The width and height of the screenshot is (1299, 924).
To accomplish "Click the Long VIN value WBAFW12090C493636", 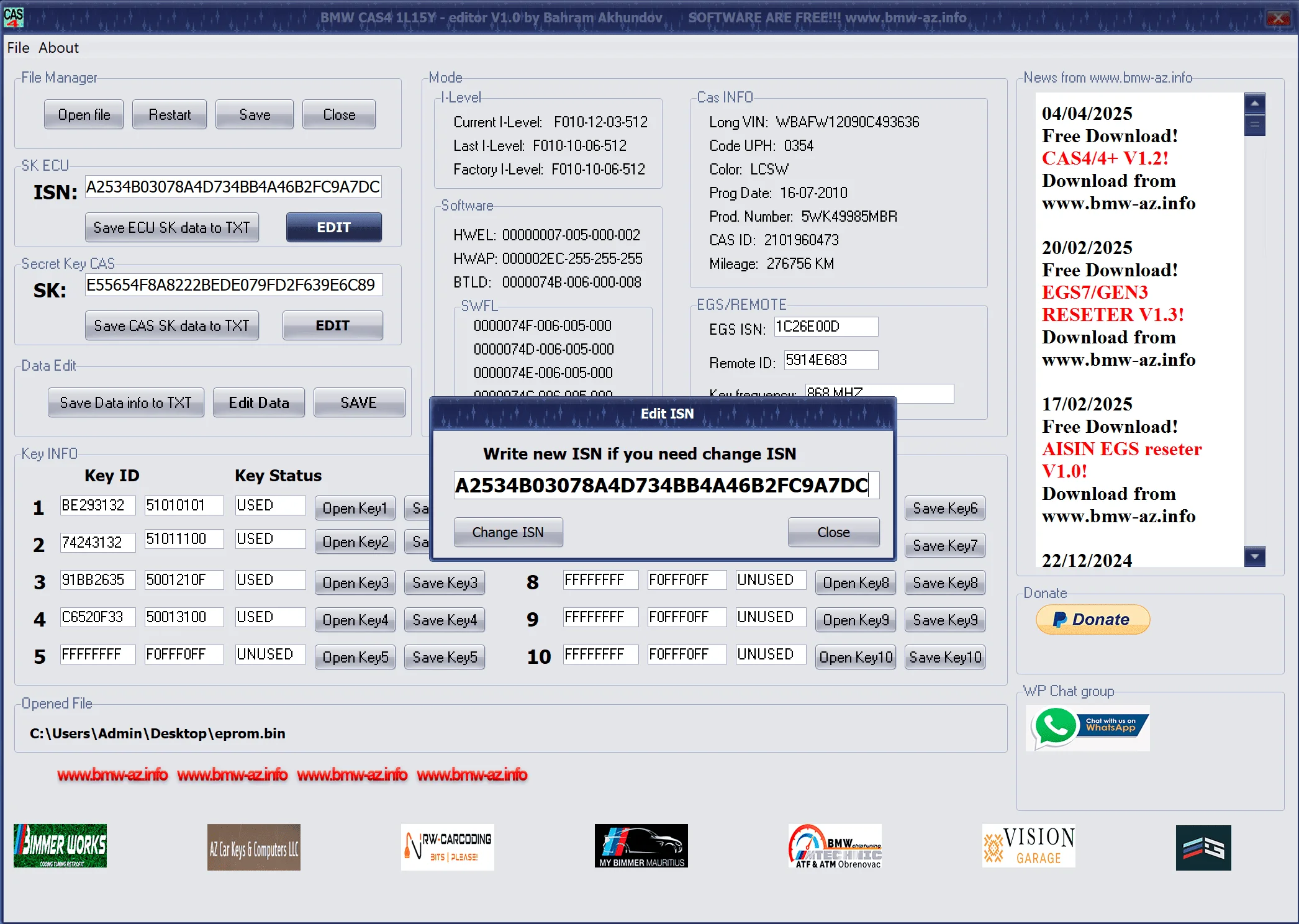I will [848, 122].
